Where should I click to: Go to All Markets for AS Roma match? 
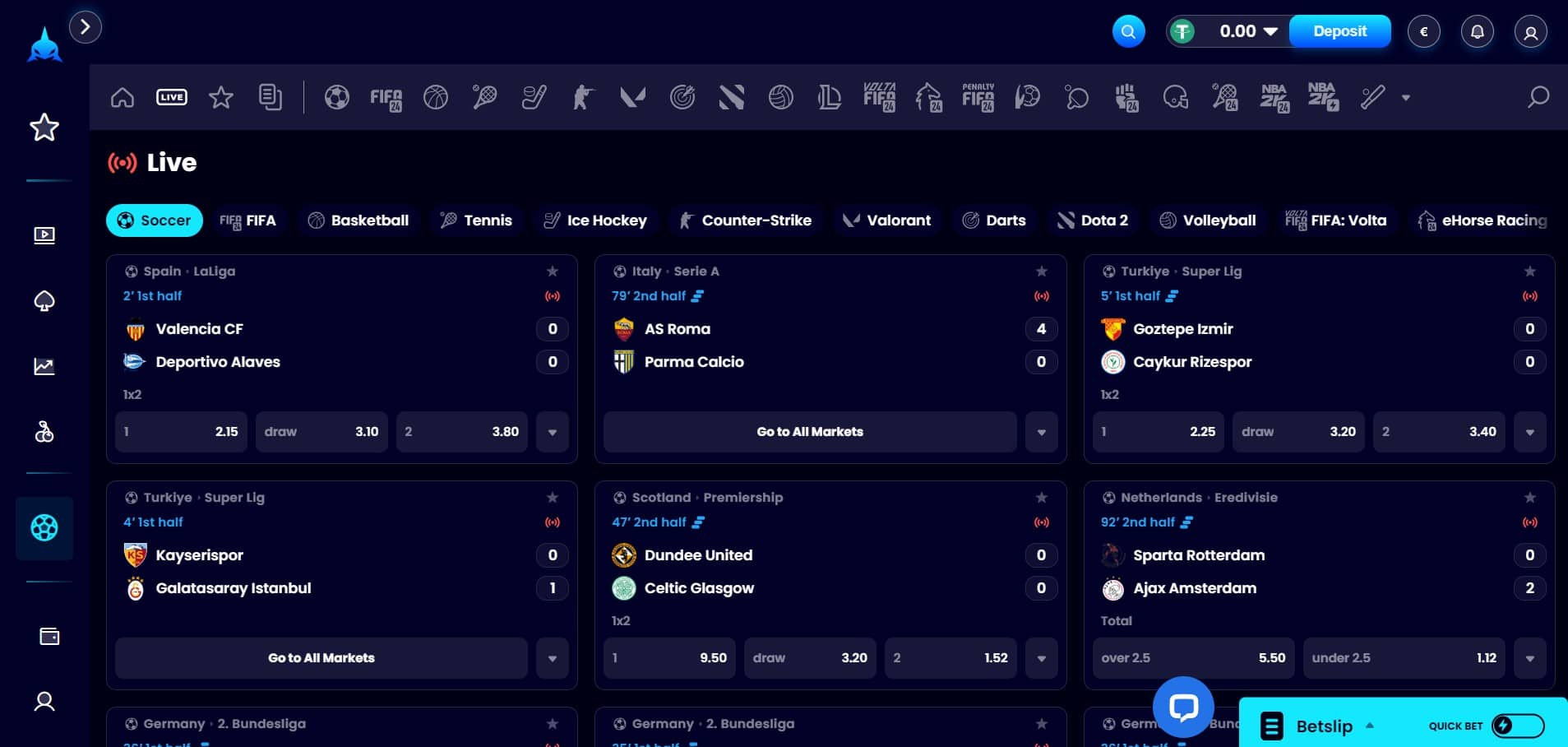[x=809, y=432]
